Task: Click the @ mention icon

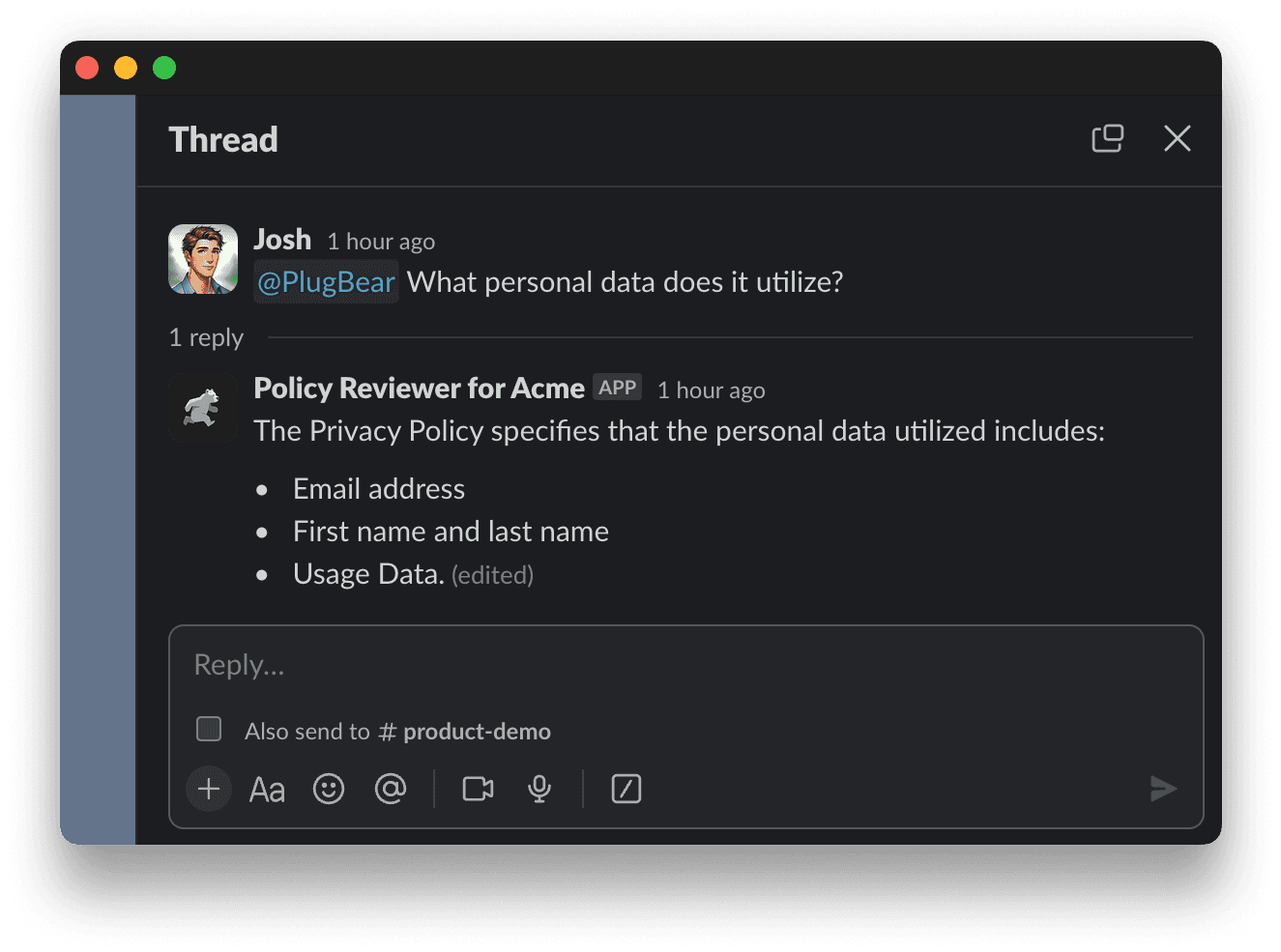Action: 391,789
